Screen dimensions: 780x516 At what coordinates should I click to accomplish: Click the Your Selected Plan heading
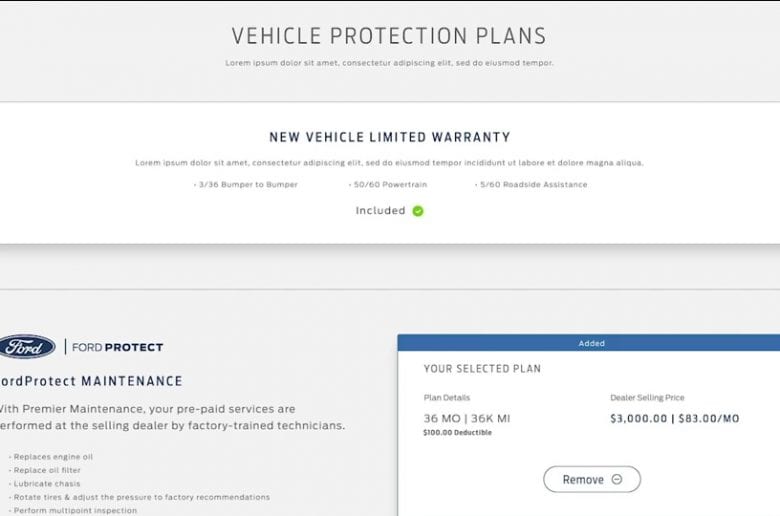(x=483, y=369)
